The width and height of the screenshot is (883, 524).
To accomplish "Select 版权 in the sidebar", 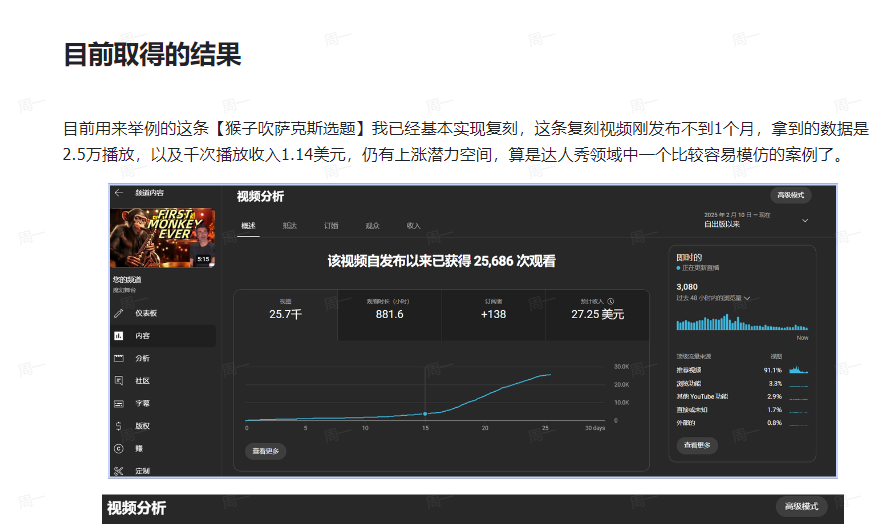I will [163, 426].
